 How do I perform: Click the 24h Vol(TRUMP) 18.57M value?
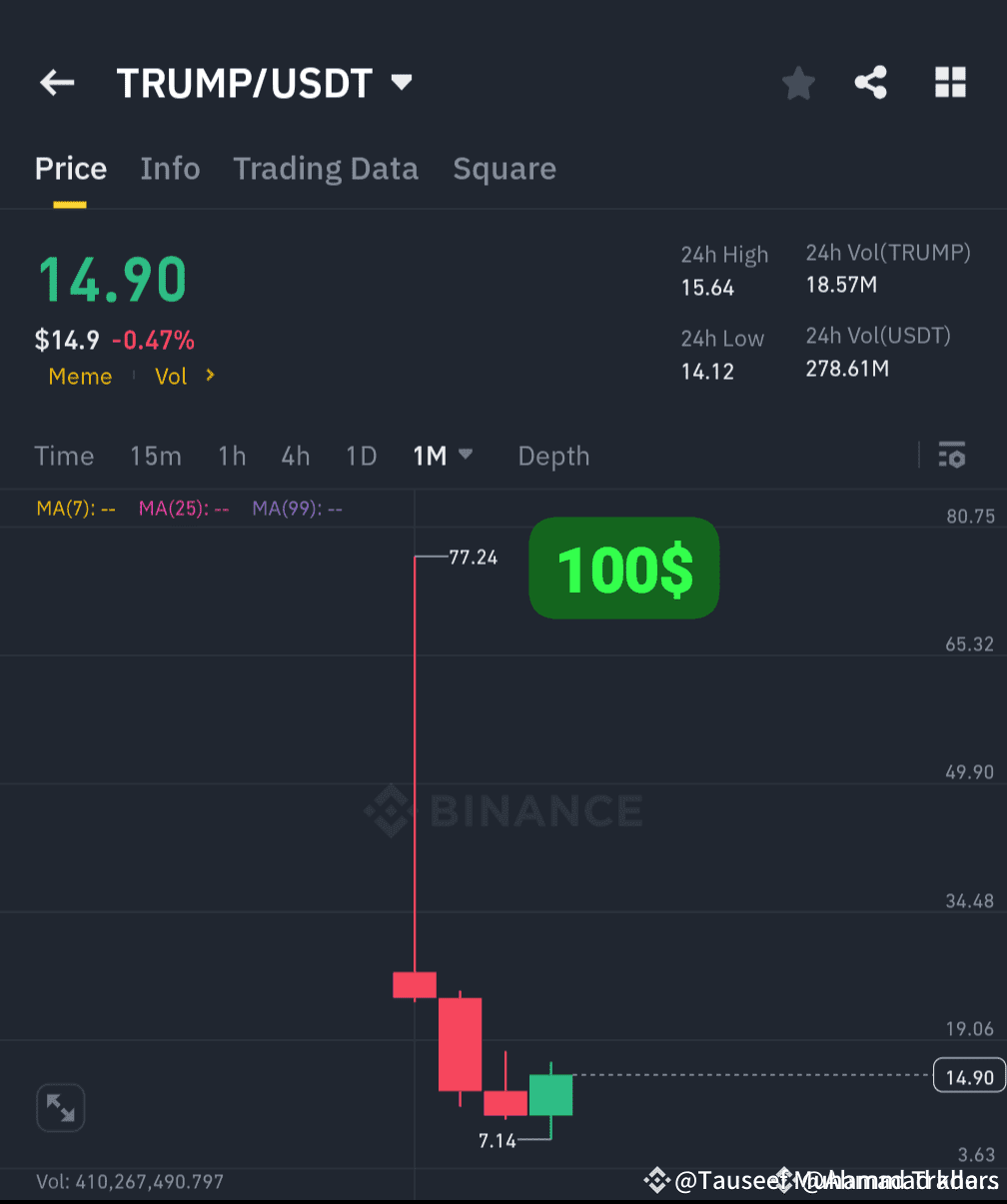(x=841, y=285)
